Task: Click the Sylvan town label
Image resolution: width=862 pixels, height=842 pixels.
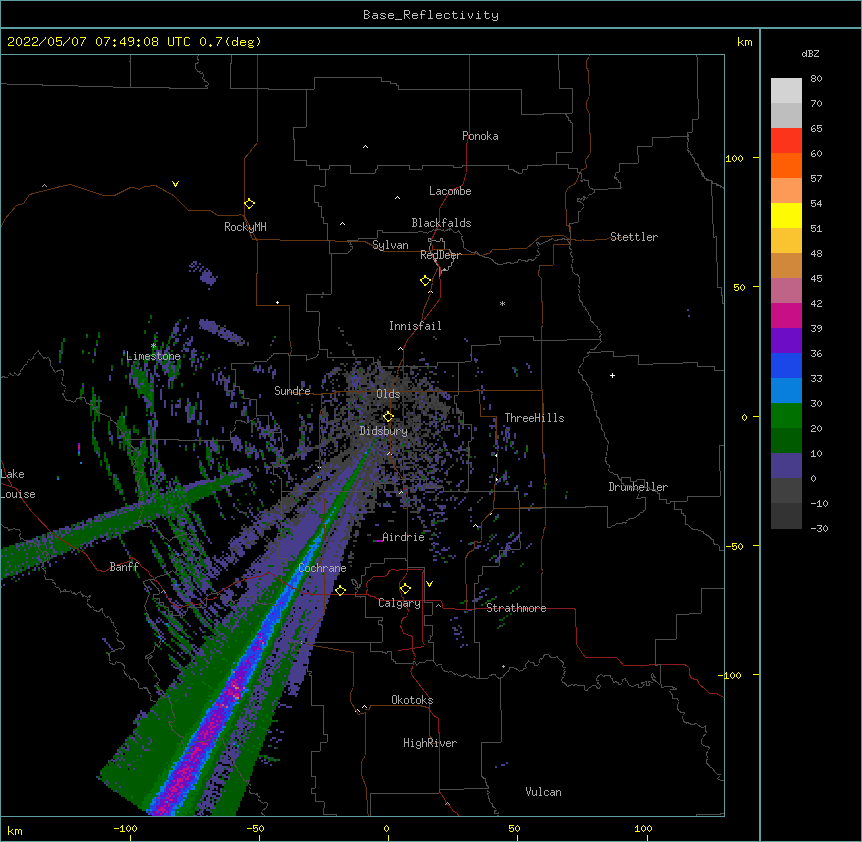Action: pyautogui.click(x=390, y=245)
